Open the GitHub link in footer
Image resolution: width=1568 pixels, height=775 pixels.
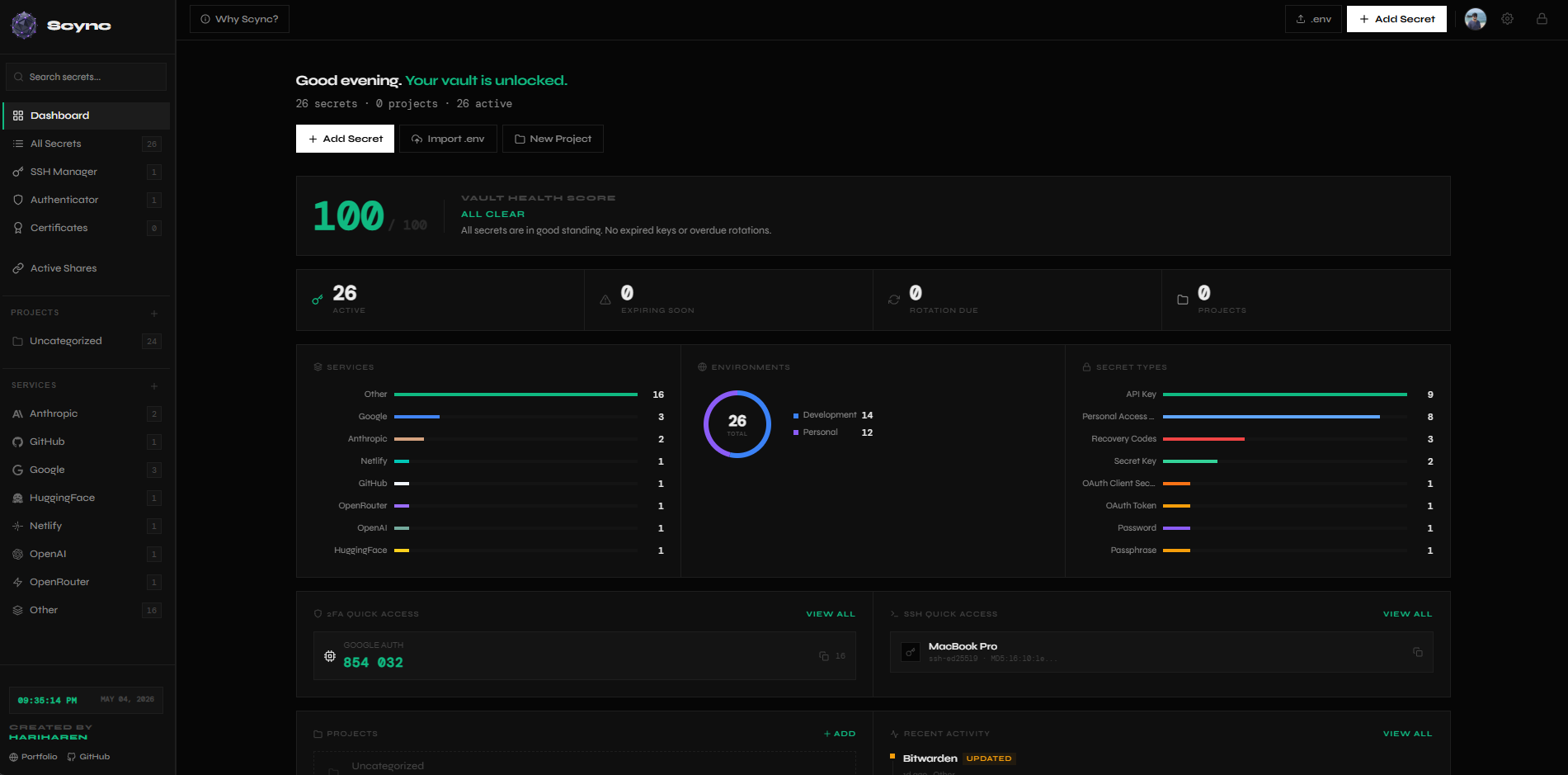pyautogui.click(x=88, y=757)
